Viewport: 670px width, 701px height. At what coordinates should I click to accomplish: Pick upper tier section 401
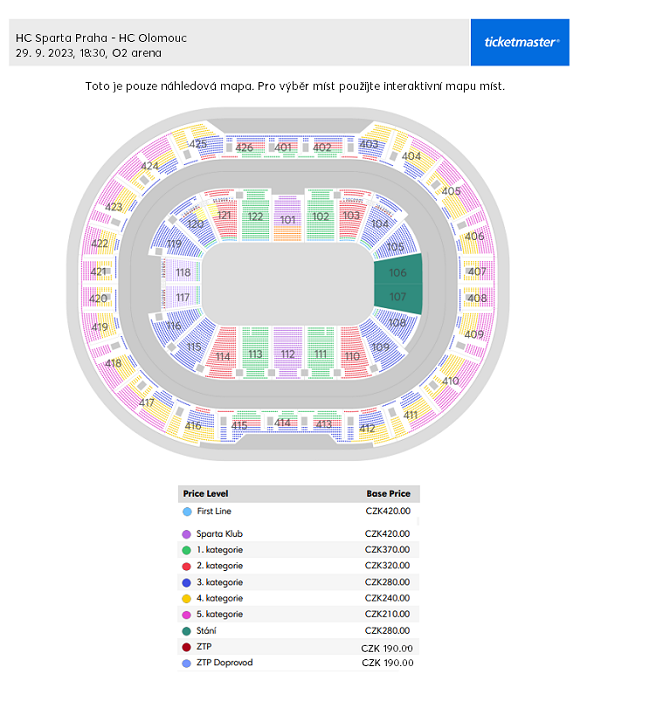pyautogui.click(x=283, y=147)
